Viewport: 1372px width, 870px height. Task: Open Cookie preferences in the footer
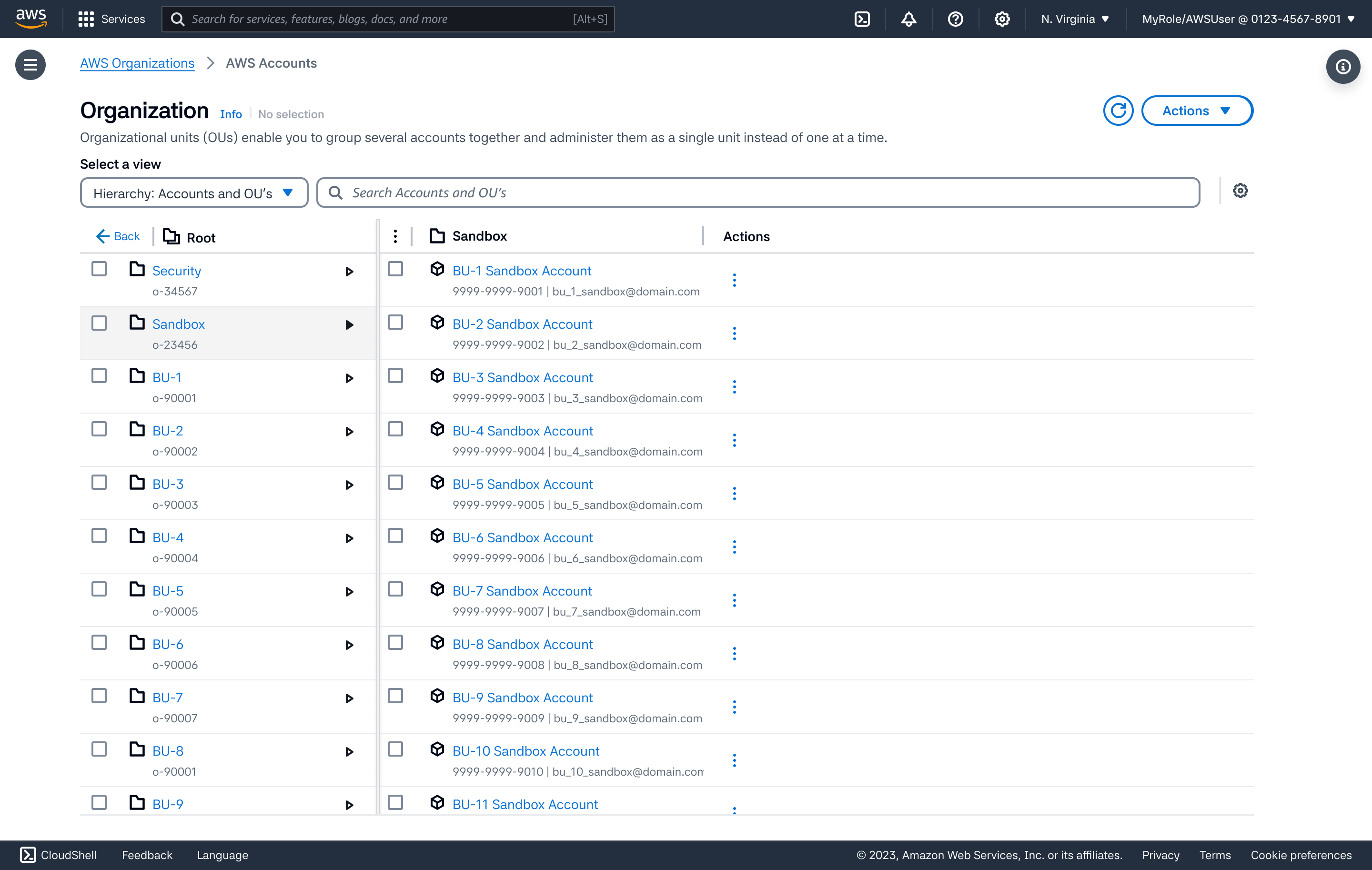[1301, 855]
